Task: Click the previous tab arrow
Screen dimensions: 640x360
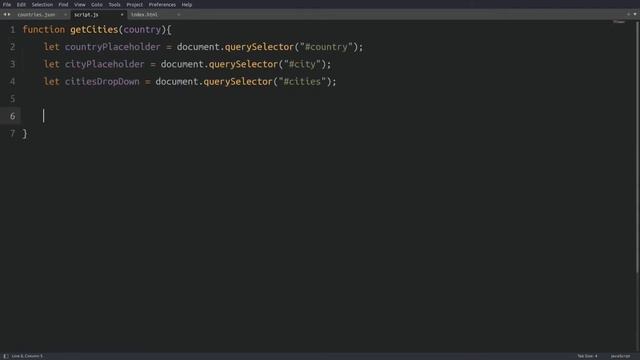Action: pos(4,14)
